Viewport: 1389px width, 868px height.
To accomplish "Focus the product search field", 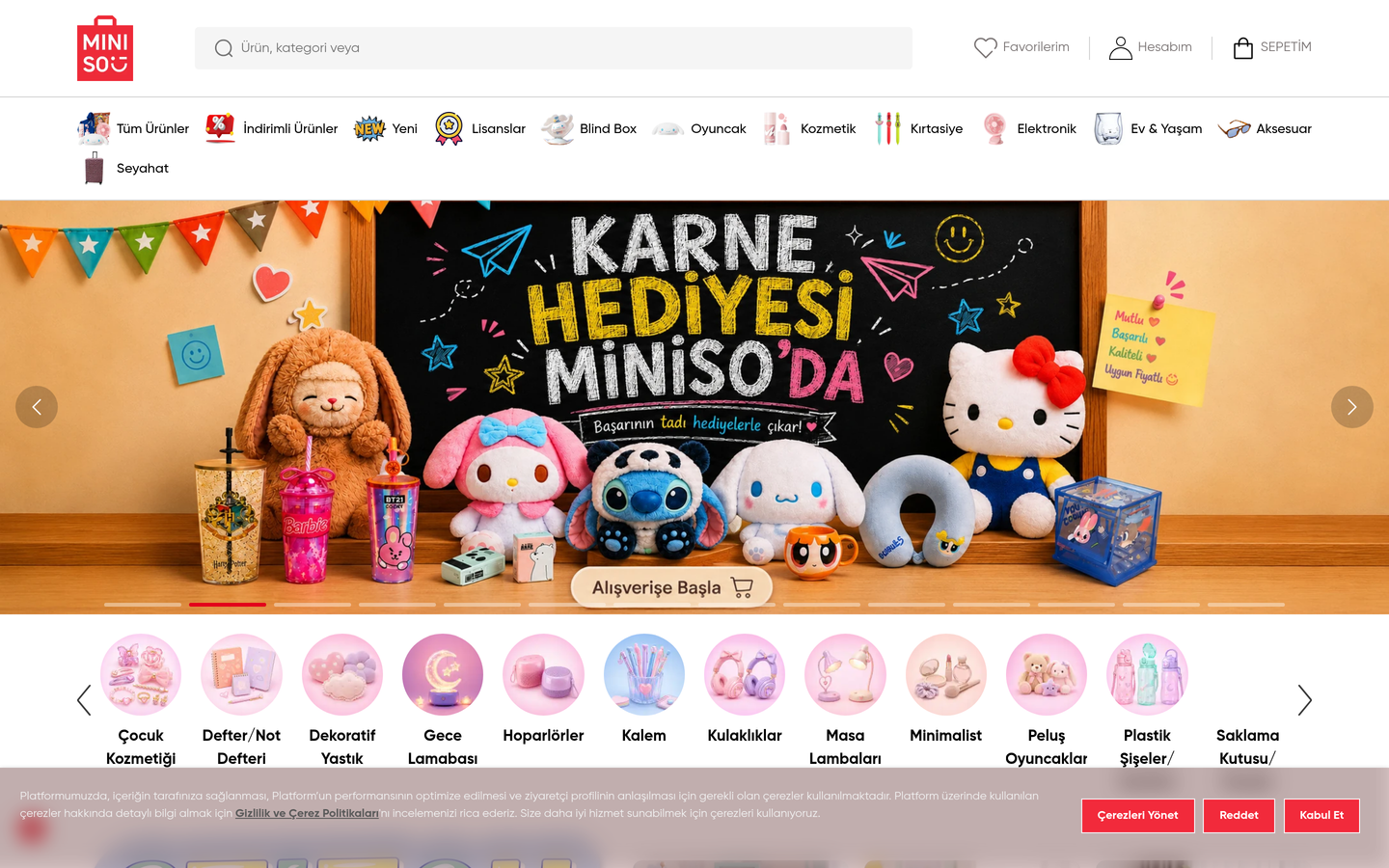I will [554, 48].
